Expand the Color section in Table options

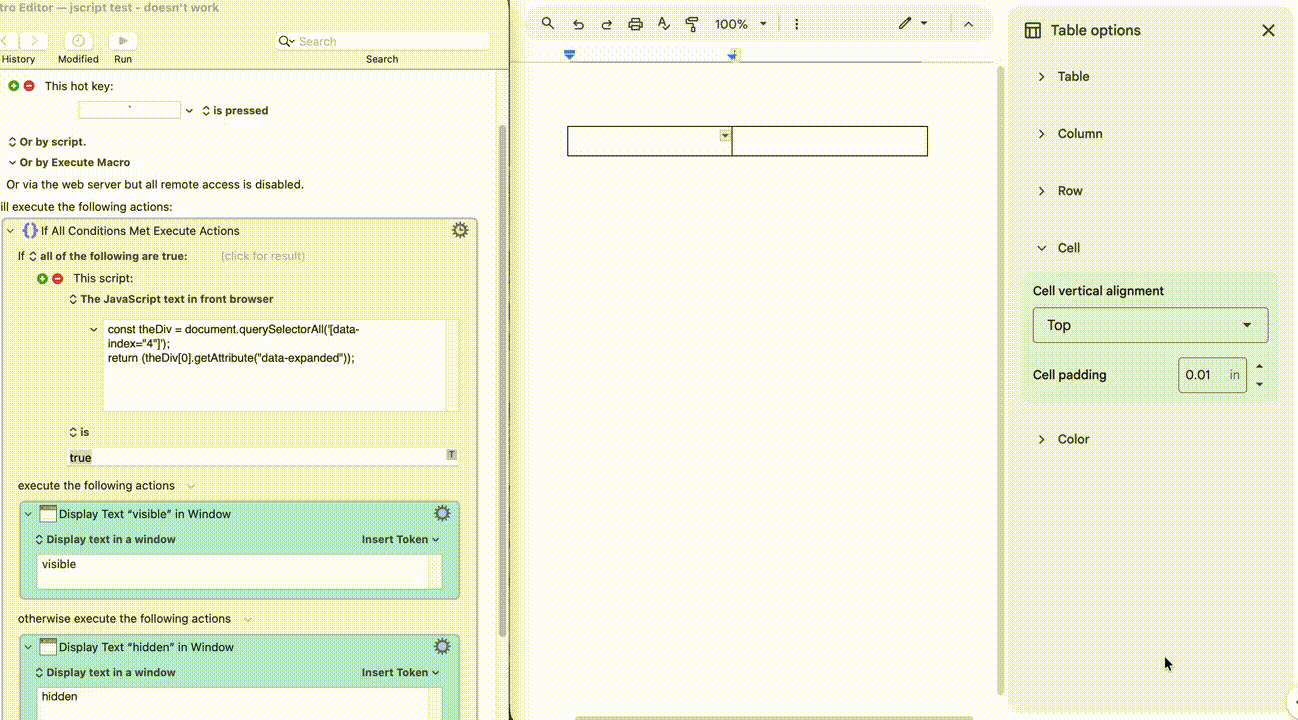click(1041, 439)
